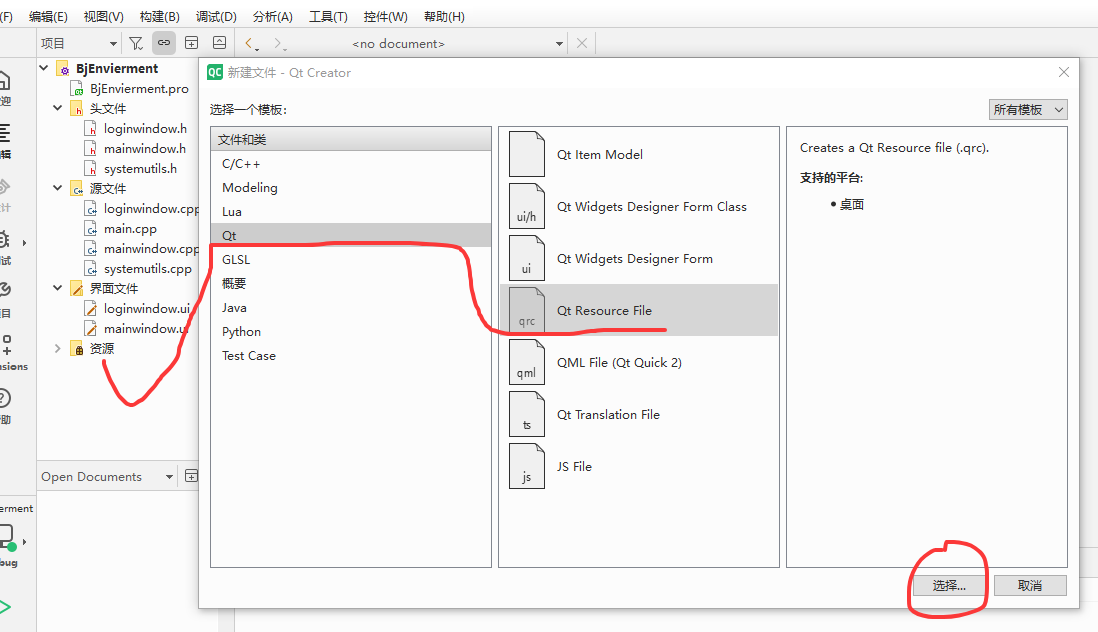The image size is (1098, 632).
Task: Go back using the left navigation arrow
Action: (251, 43)
